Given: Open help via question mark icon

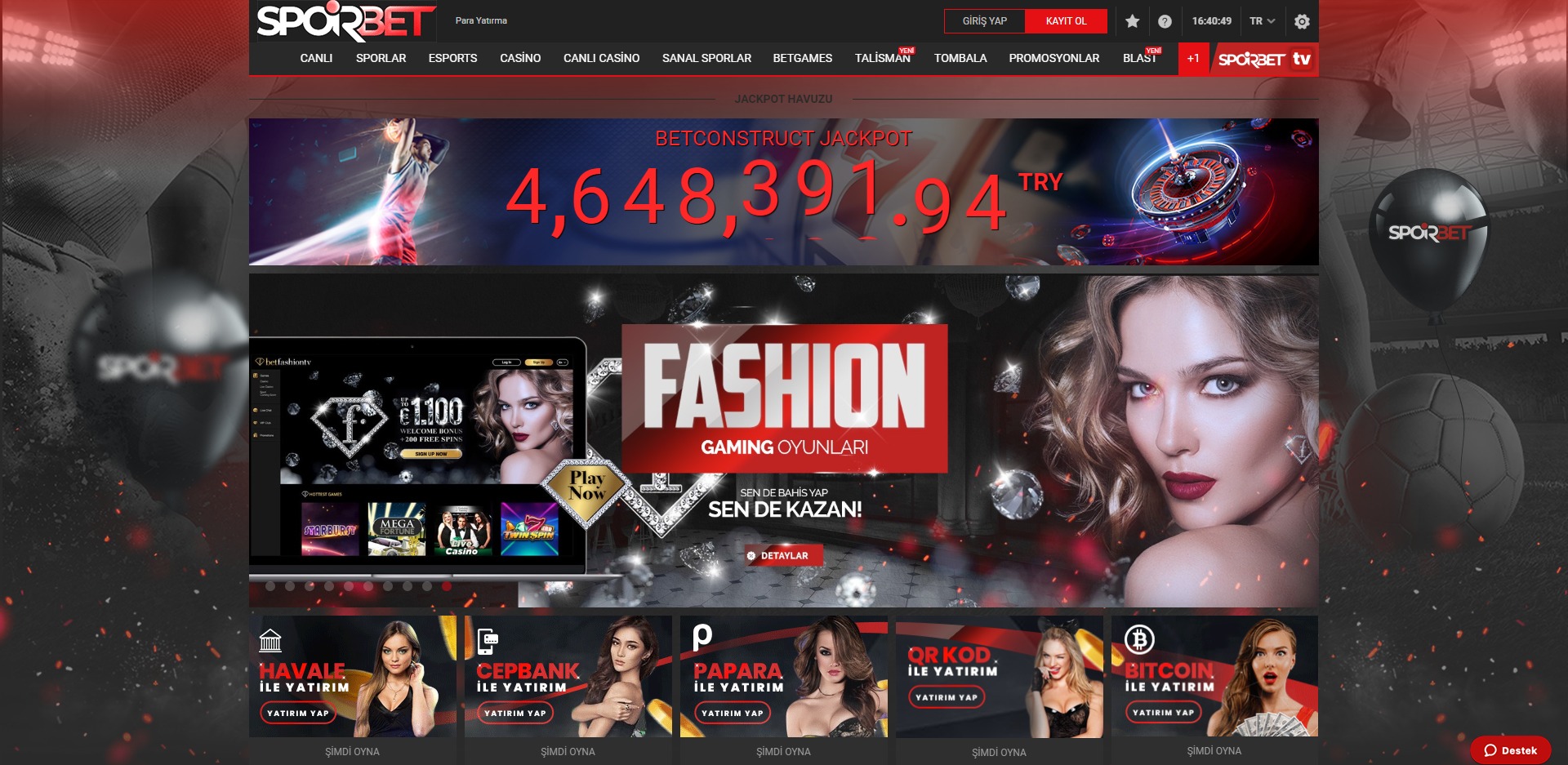Looking at the screenshot, I should point(1165,21).
